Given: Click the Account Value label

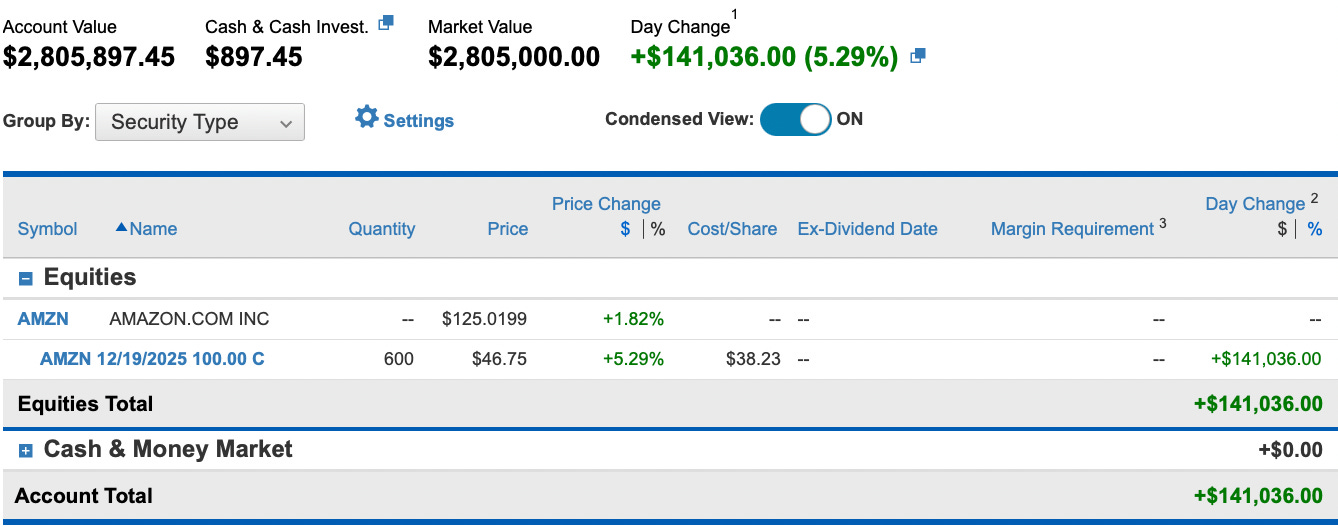Looking at the screenshot, I should 60,27.
